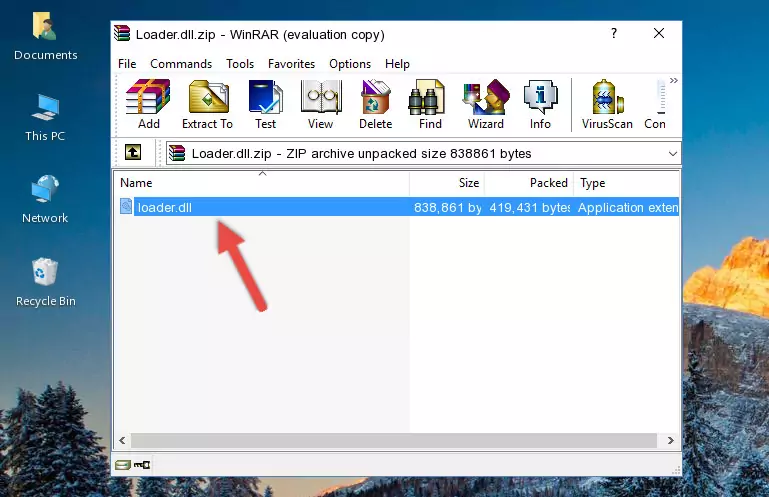Click the question mark help button

tap(614, 33)
